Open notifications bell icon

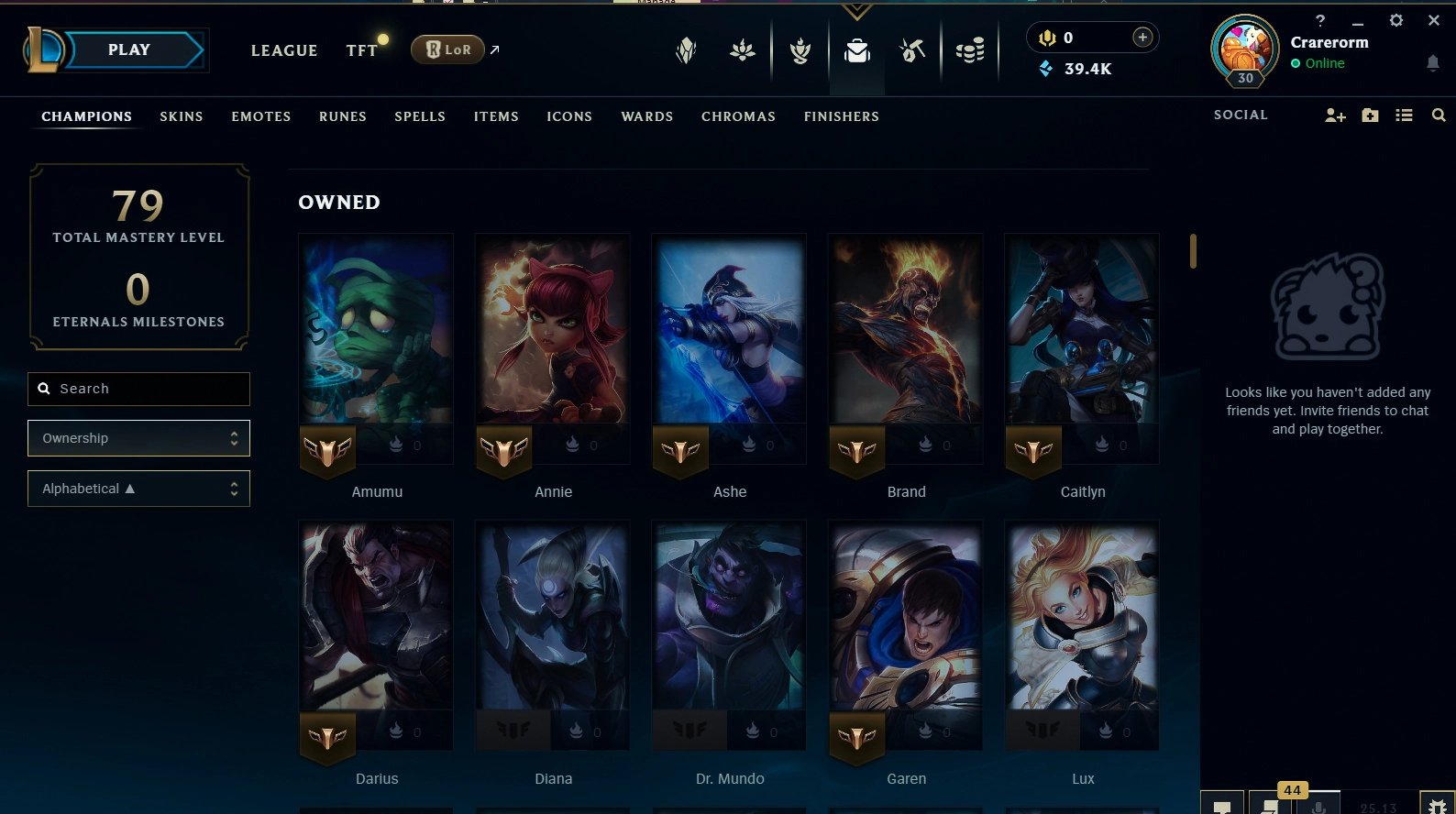[x=1432, y=63]
